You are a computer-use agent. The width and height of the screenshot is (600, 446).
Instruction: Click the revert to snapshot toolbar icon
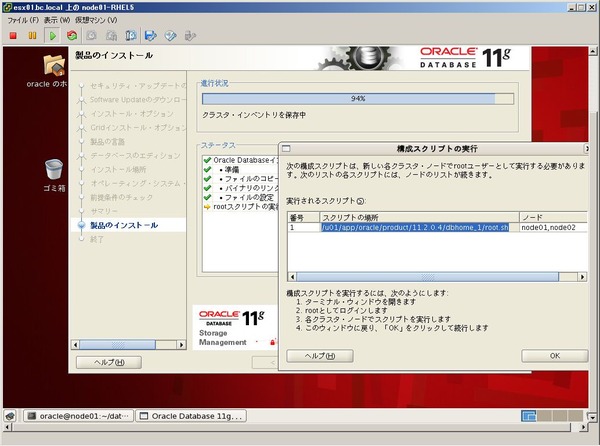(x=111, y=36)
